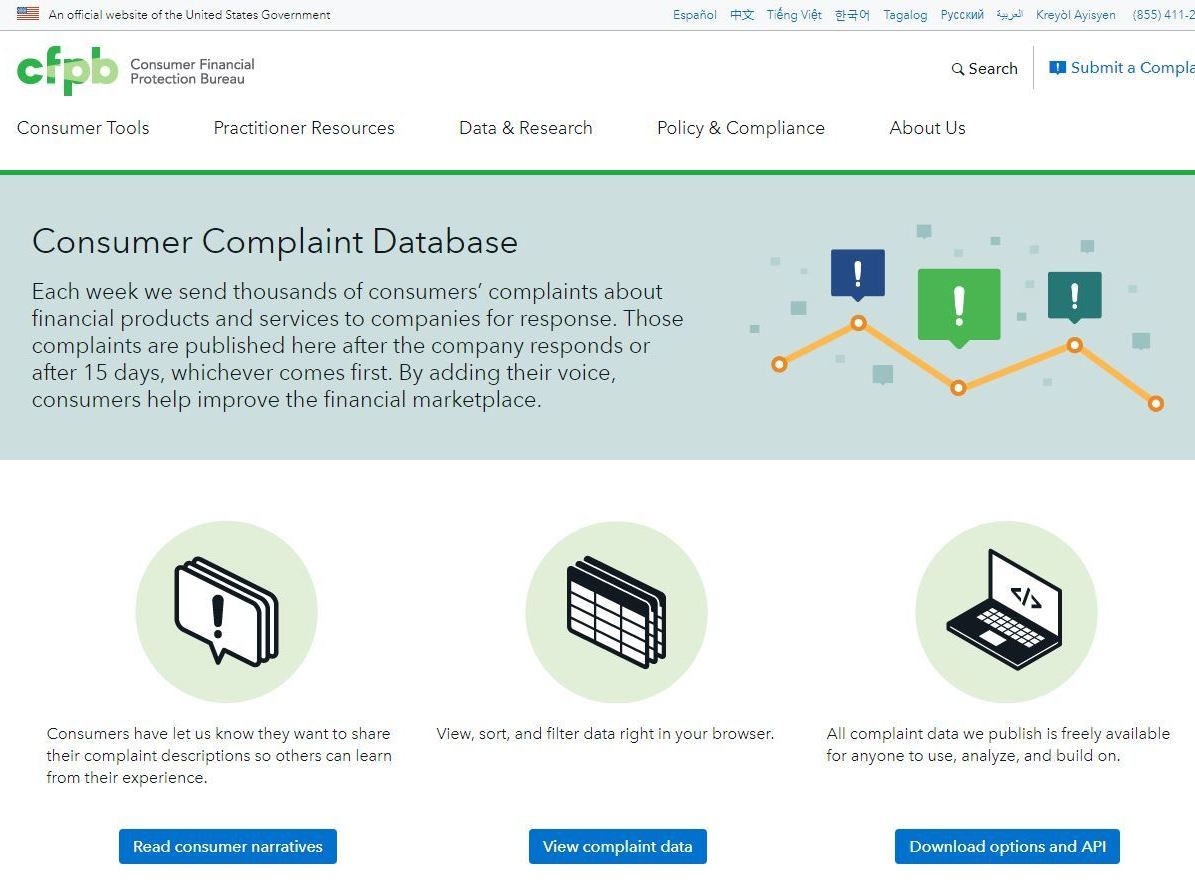Open the Practitioner Resources menu
Image resolution: width=1195 pixels, height=896 pixels.
click(304, 128)
